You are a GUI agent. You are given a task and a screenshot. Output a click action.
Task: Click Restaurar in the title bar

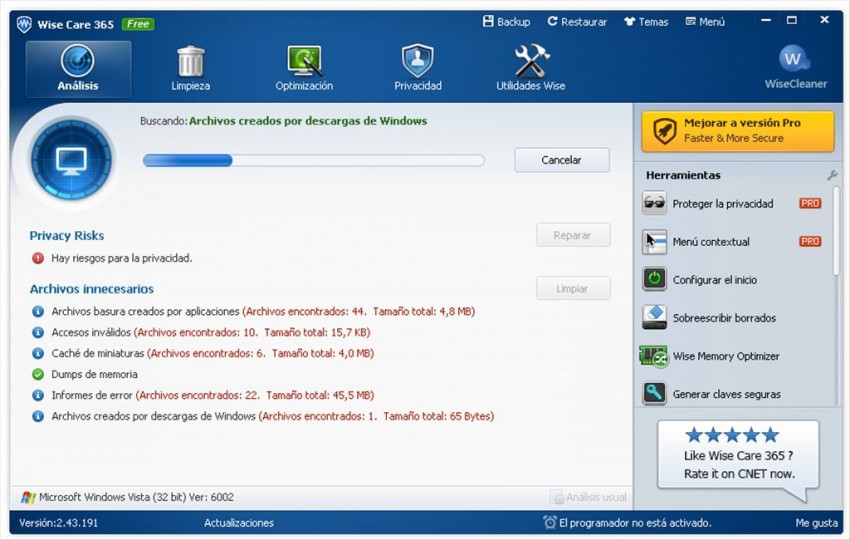(x=577, y=22)
